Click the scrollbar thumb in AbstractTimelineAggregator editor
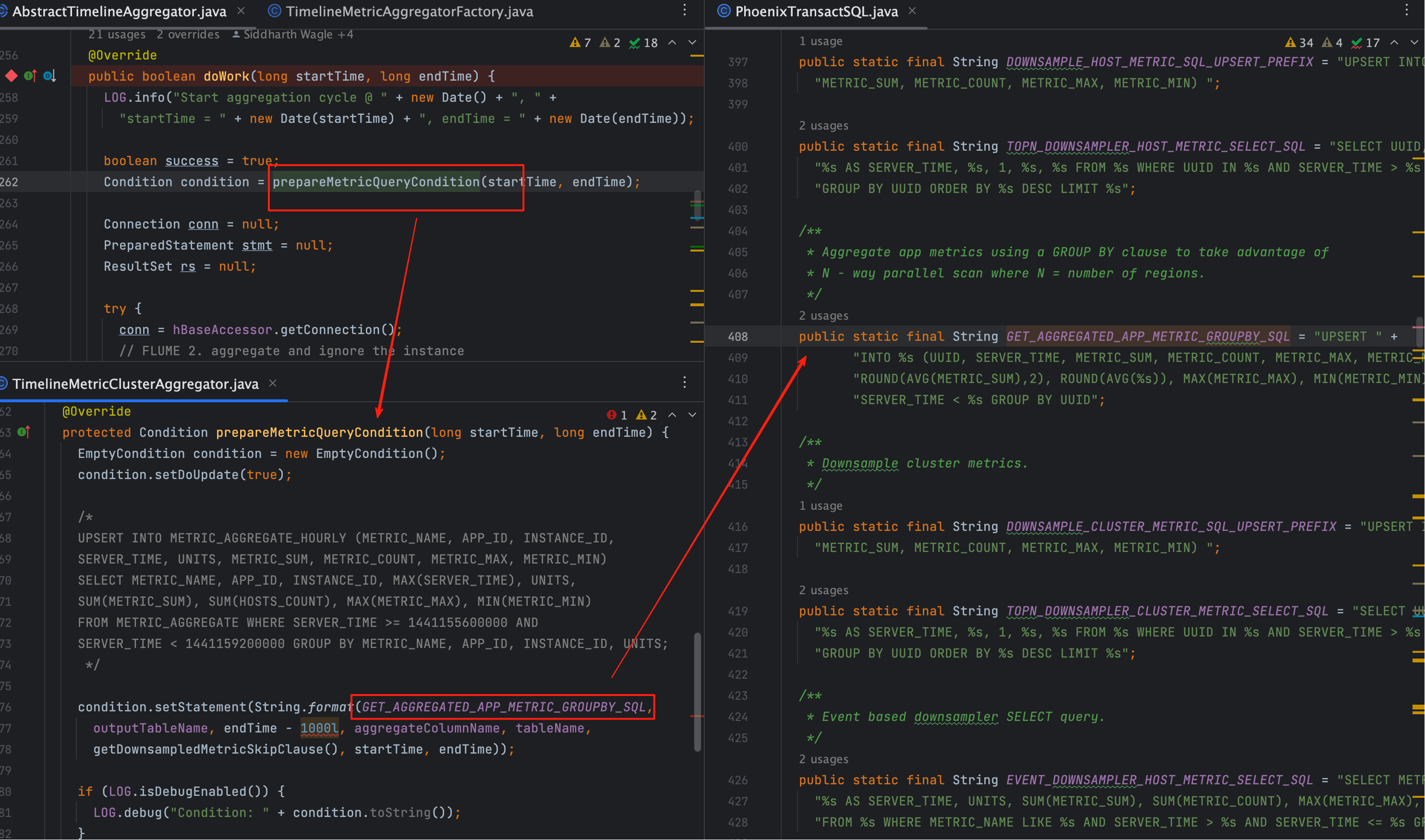This screenshot has height=840, width=1425. (x=698, y=205)
